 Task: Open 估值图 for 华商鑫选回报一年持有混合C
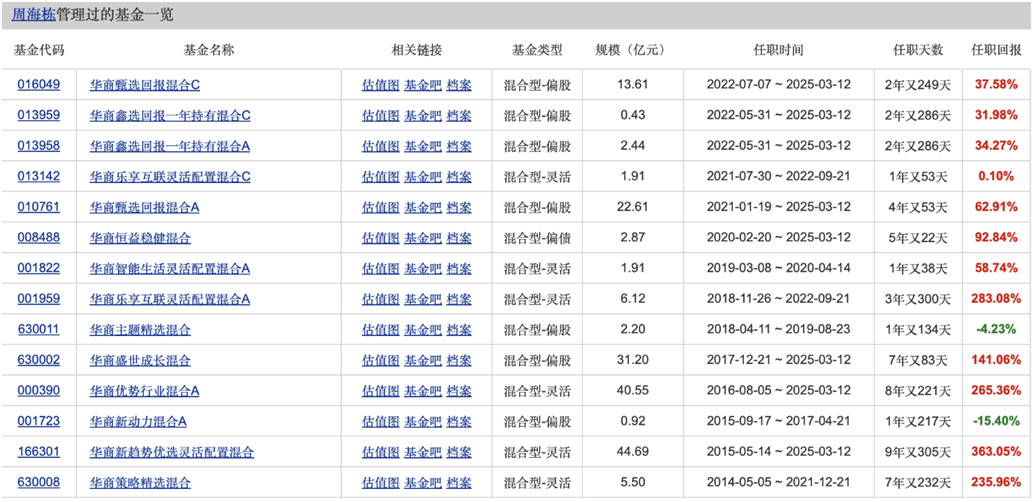coord(380,115)
